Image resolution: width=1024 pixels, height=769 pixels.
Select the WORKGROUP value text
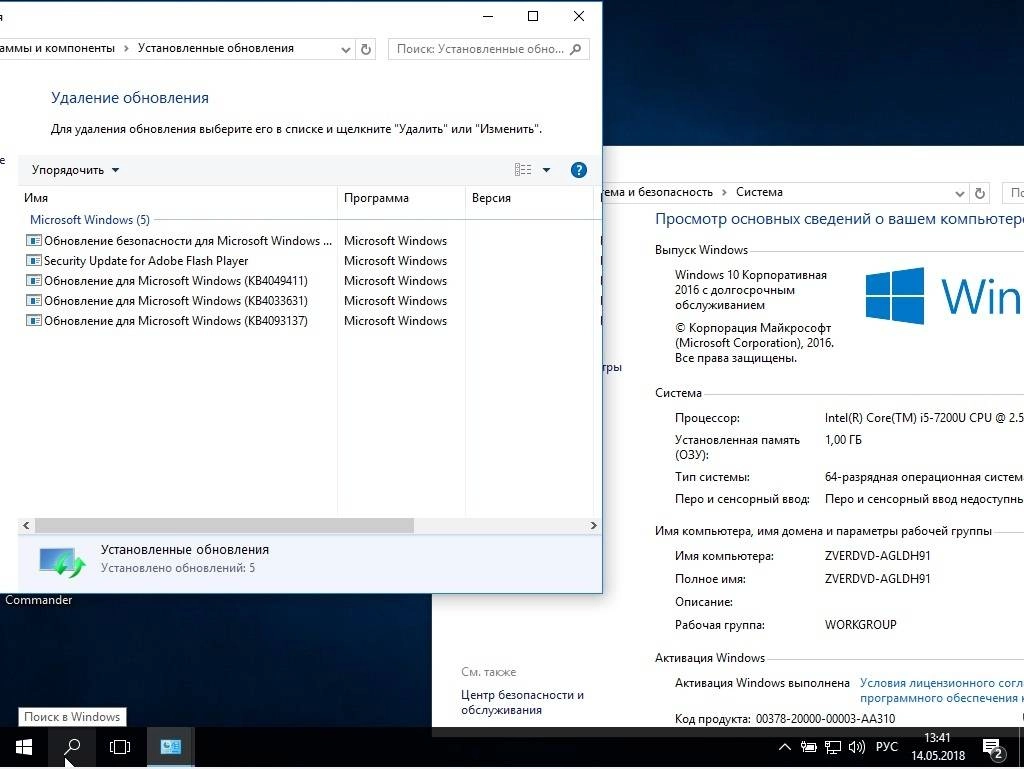click(x=860, y=625)
